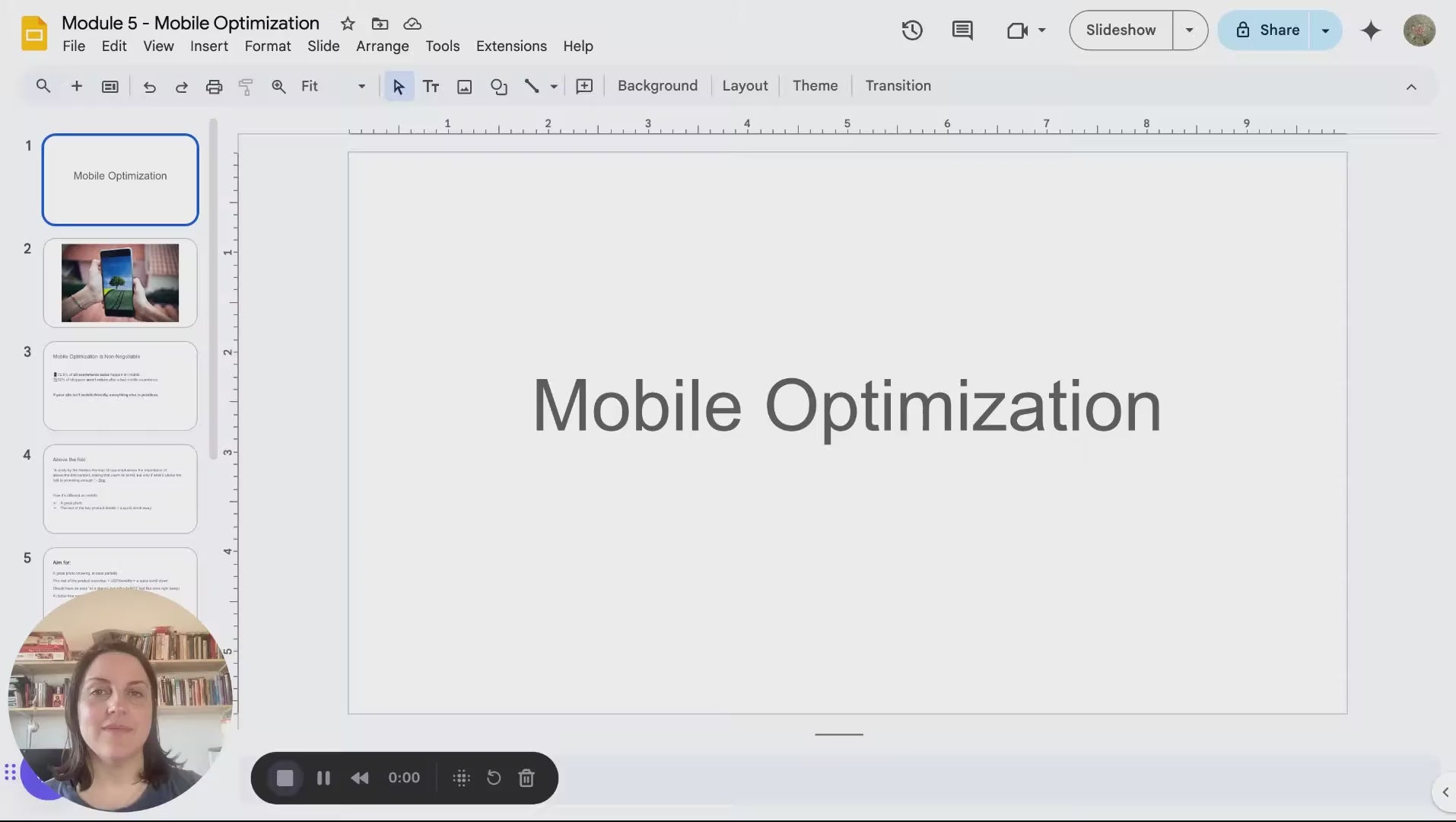Pause the screen recording
The width and height of the screenshot is (1456, 822).
[x=323, y=778]
